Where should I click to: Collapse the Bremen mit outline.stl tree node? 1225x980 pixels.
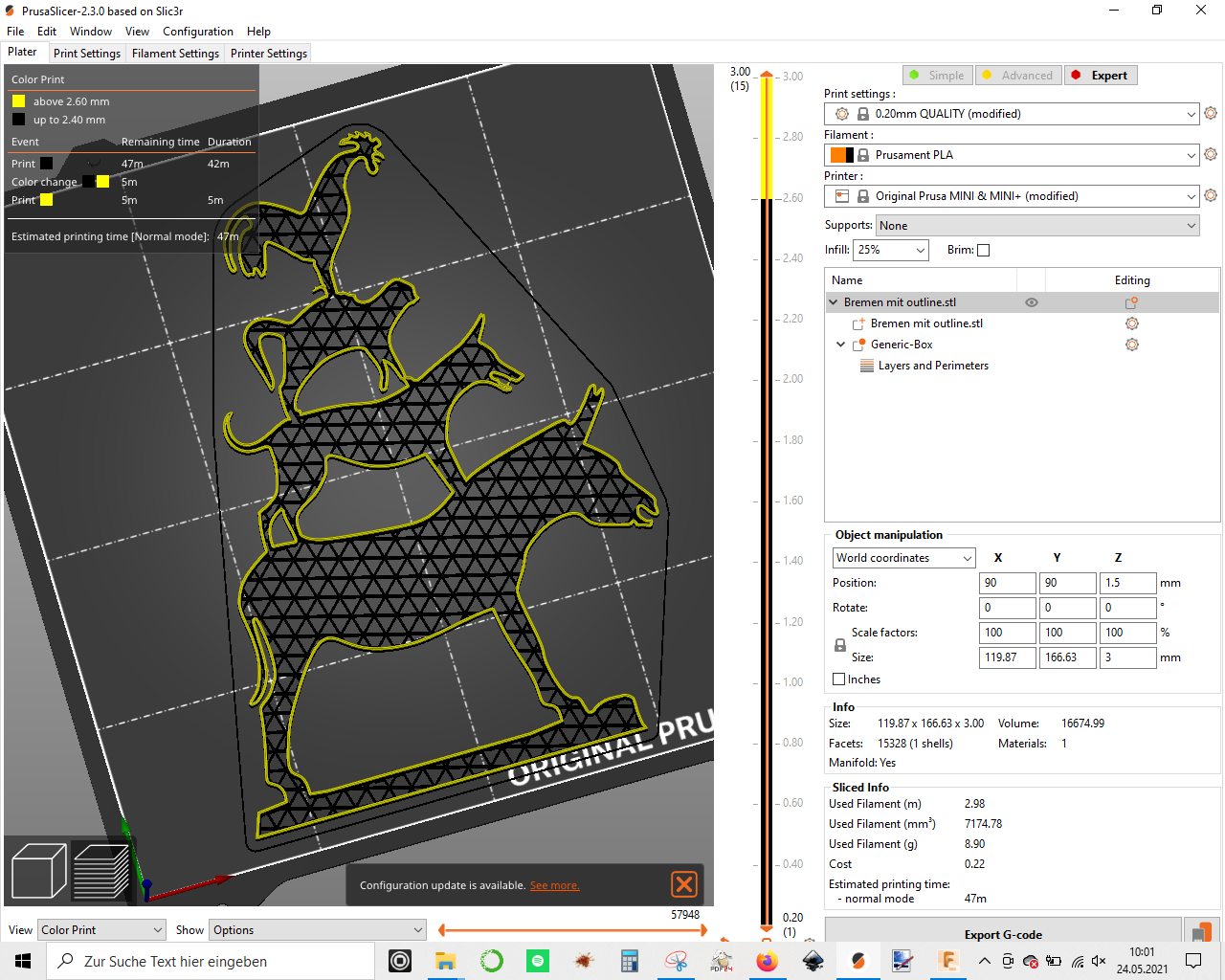(x=834, y=302)
